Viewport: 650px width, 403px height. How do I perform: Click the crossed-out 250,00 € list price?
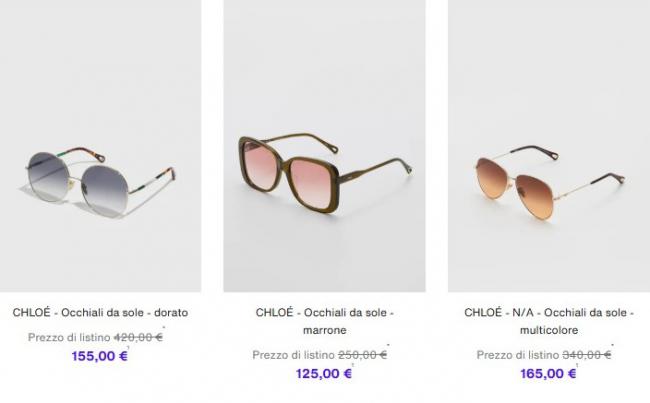coord(362,355)
